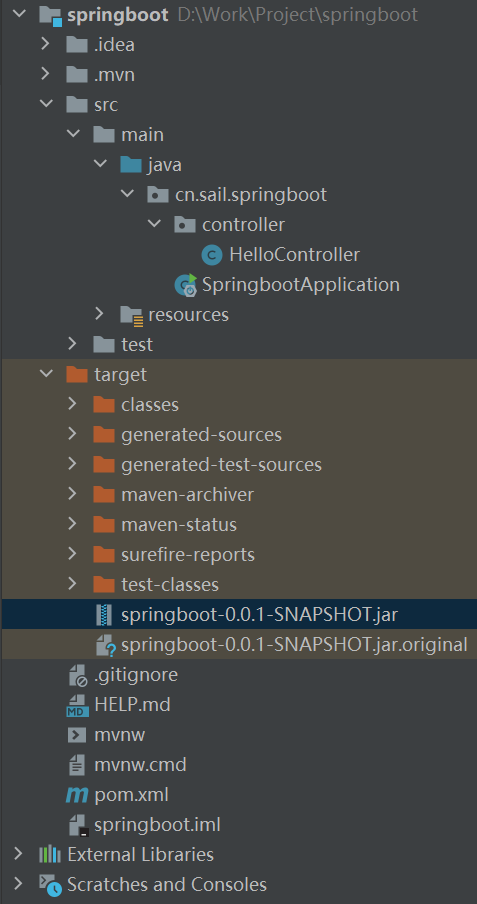Select the generated-test-sources folder label
Viewport: 477px width, 904px height.
click(x=221, y=465)
